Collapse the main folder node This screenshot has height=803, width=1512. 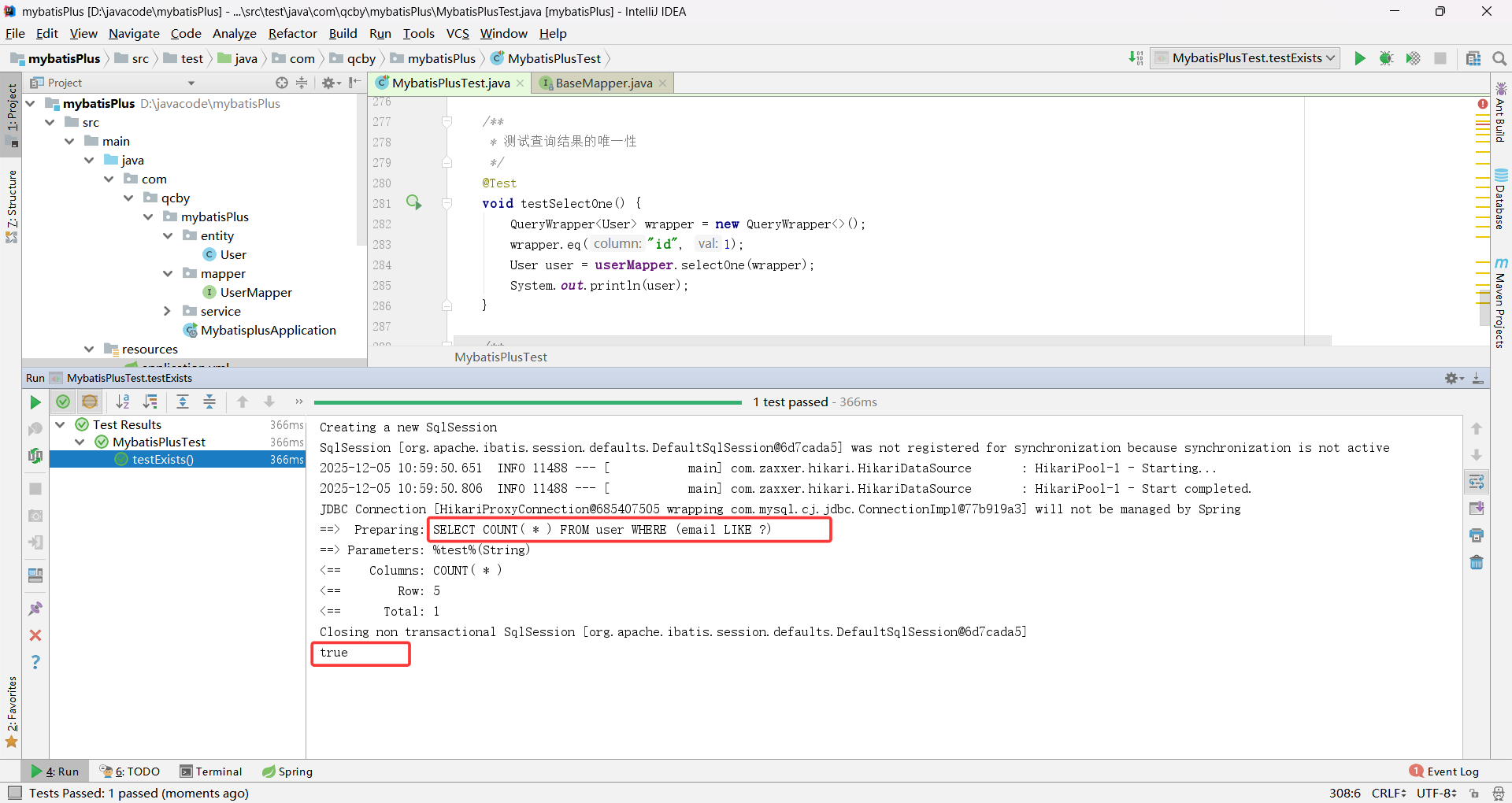click(x=69, y=141)
